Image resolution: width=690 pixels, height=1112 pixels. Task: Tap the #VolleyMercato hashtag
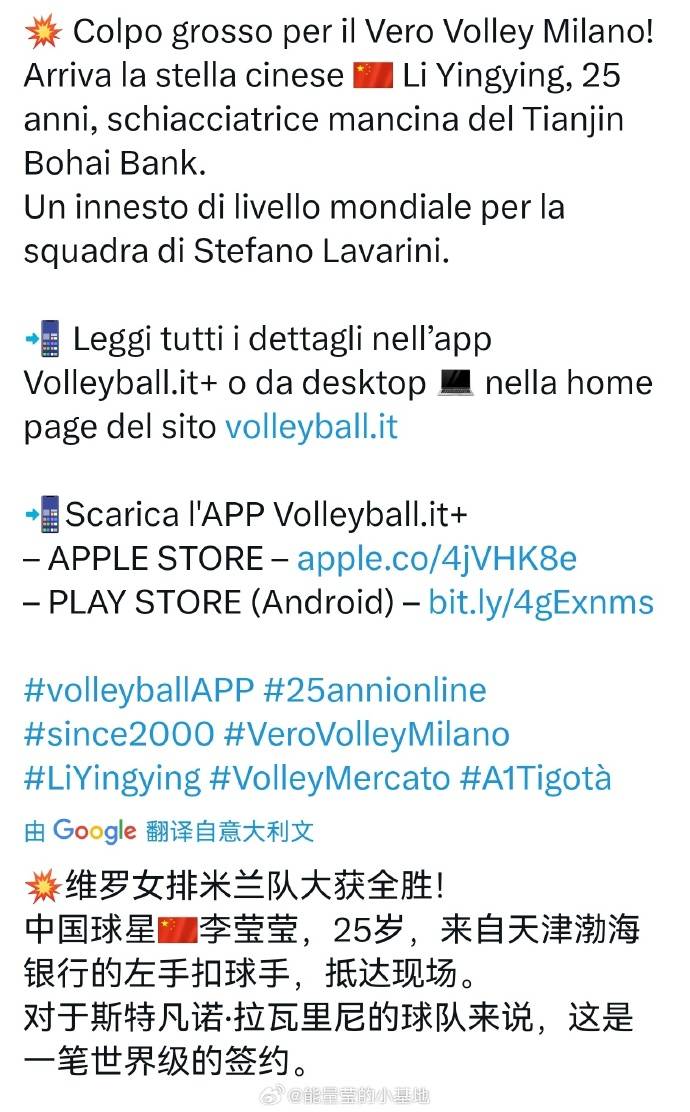point(330,779)
